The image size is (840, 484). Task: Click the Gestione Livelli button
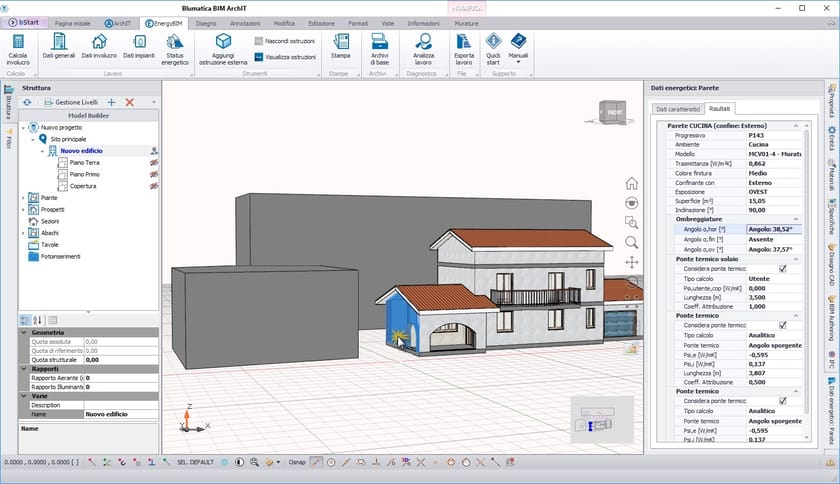(x=68, y=102)
